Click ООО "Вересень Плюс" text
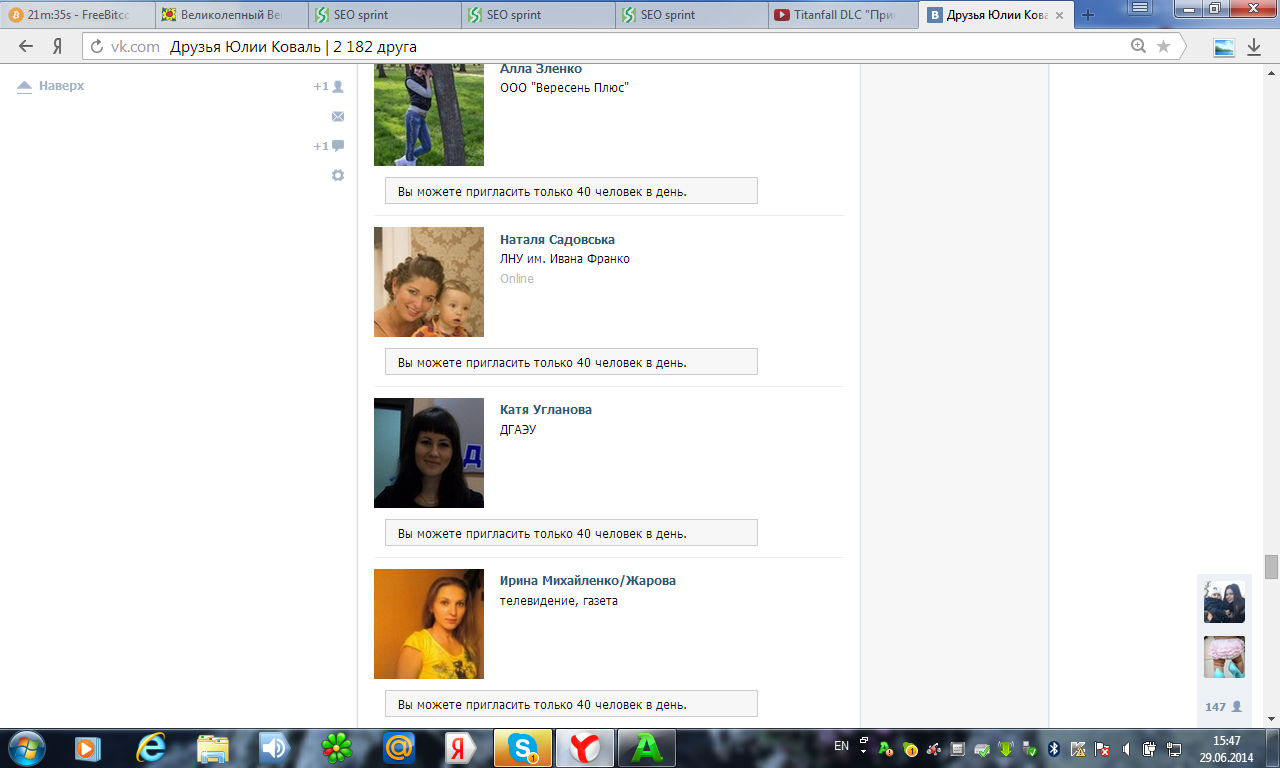This screenshot has width=1280, height=768. 565,88
